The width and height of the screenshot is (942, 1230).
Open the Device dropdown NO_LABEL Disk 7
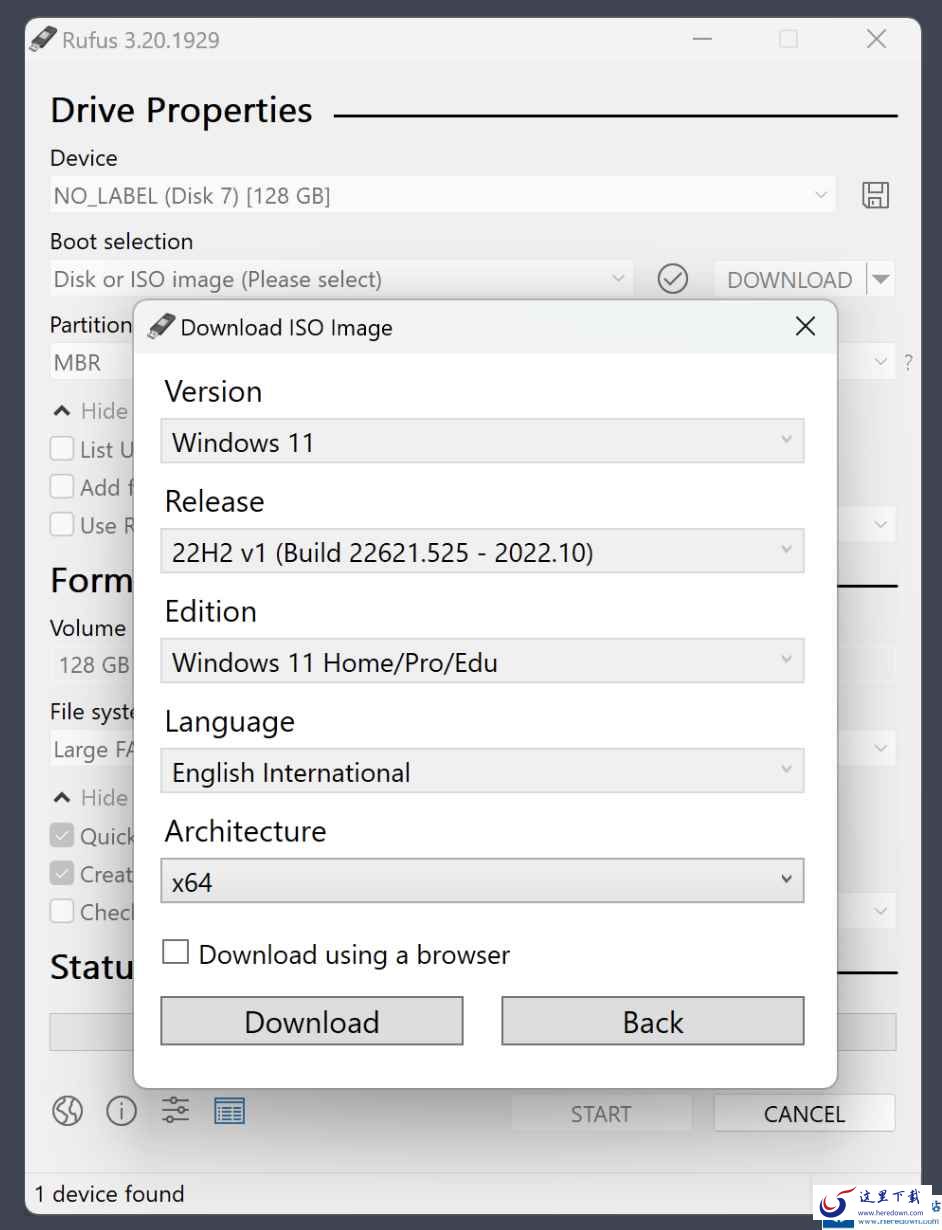(442, 195)
